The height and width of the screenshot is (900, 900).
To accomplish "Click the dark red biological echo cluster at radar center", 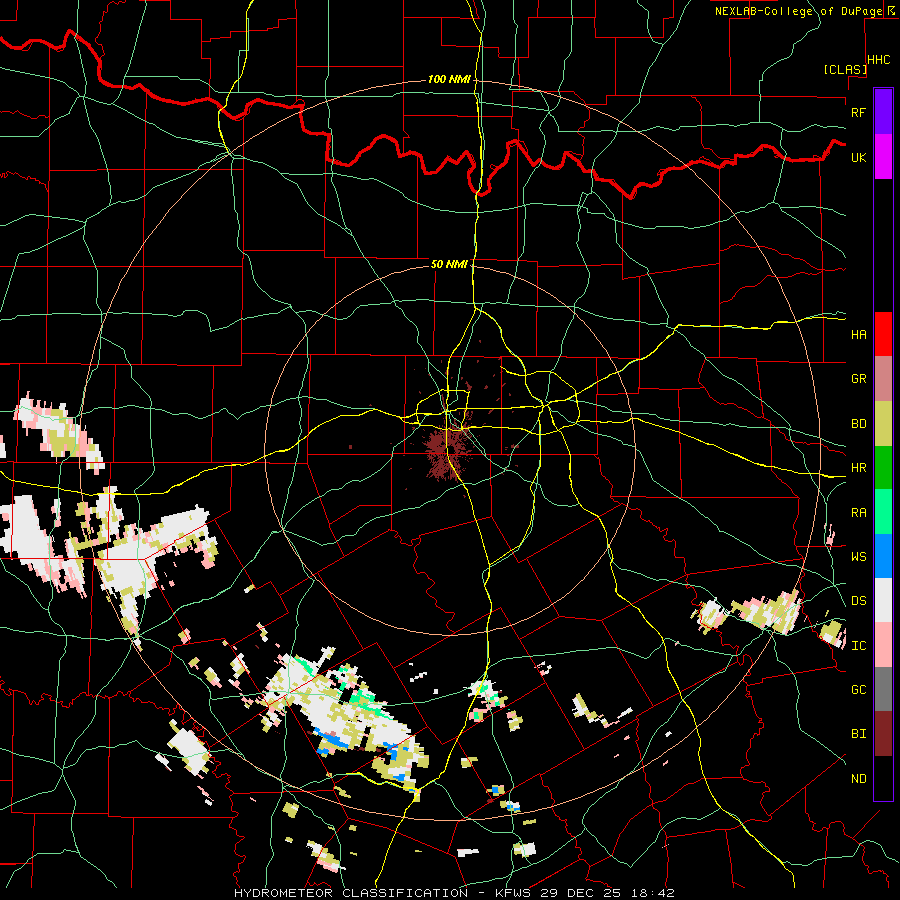I will [x=448, y=451].
